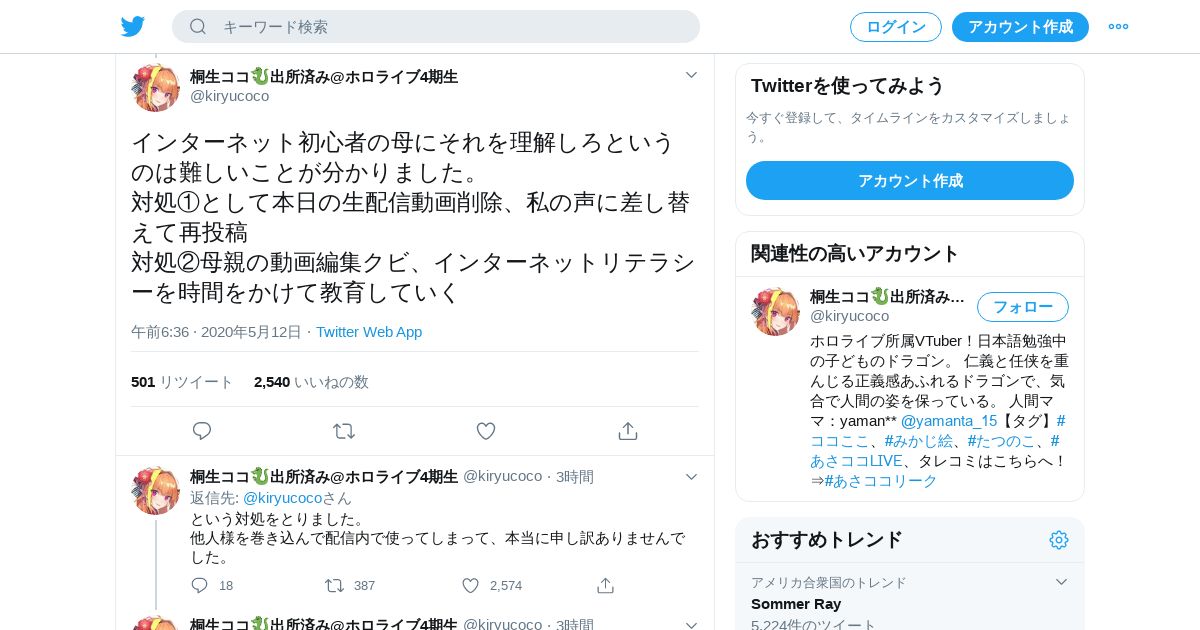Open the more options three-dot menu

(1118, 27)
